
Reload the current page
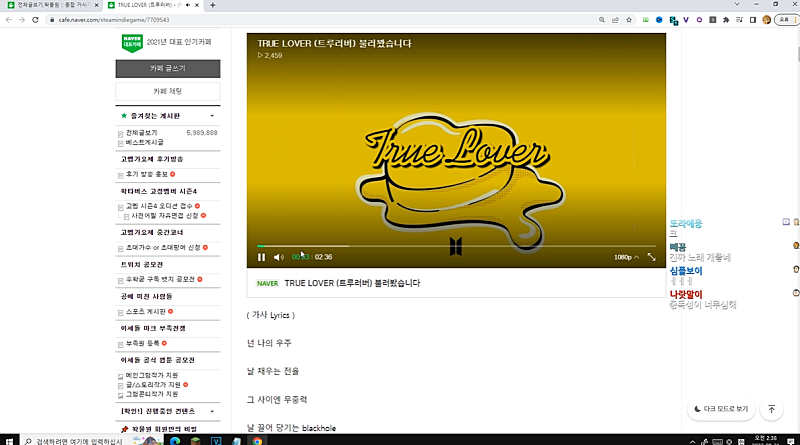point(35,20)
